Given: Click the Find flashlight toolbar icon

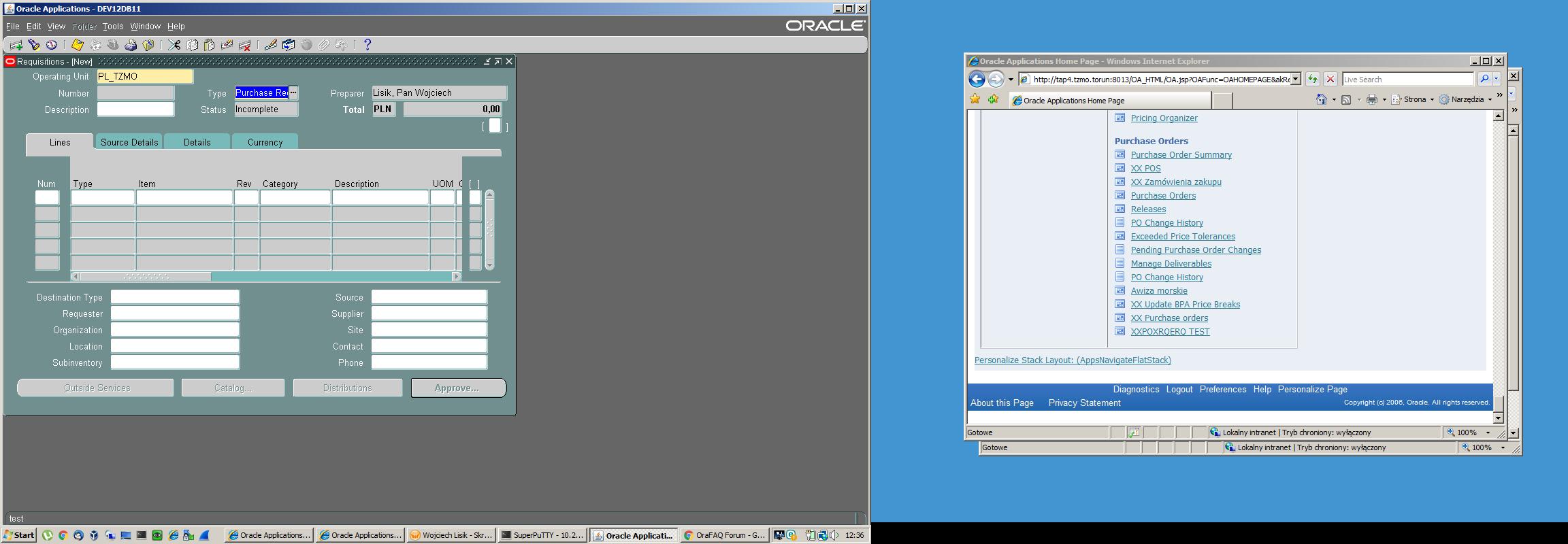Looking at the screenshot, I should (33, 45).
